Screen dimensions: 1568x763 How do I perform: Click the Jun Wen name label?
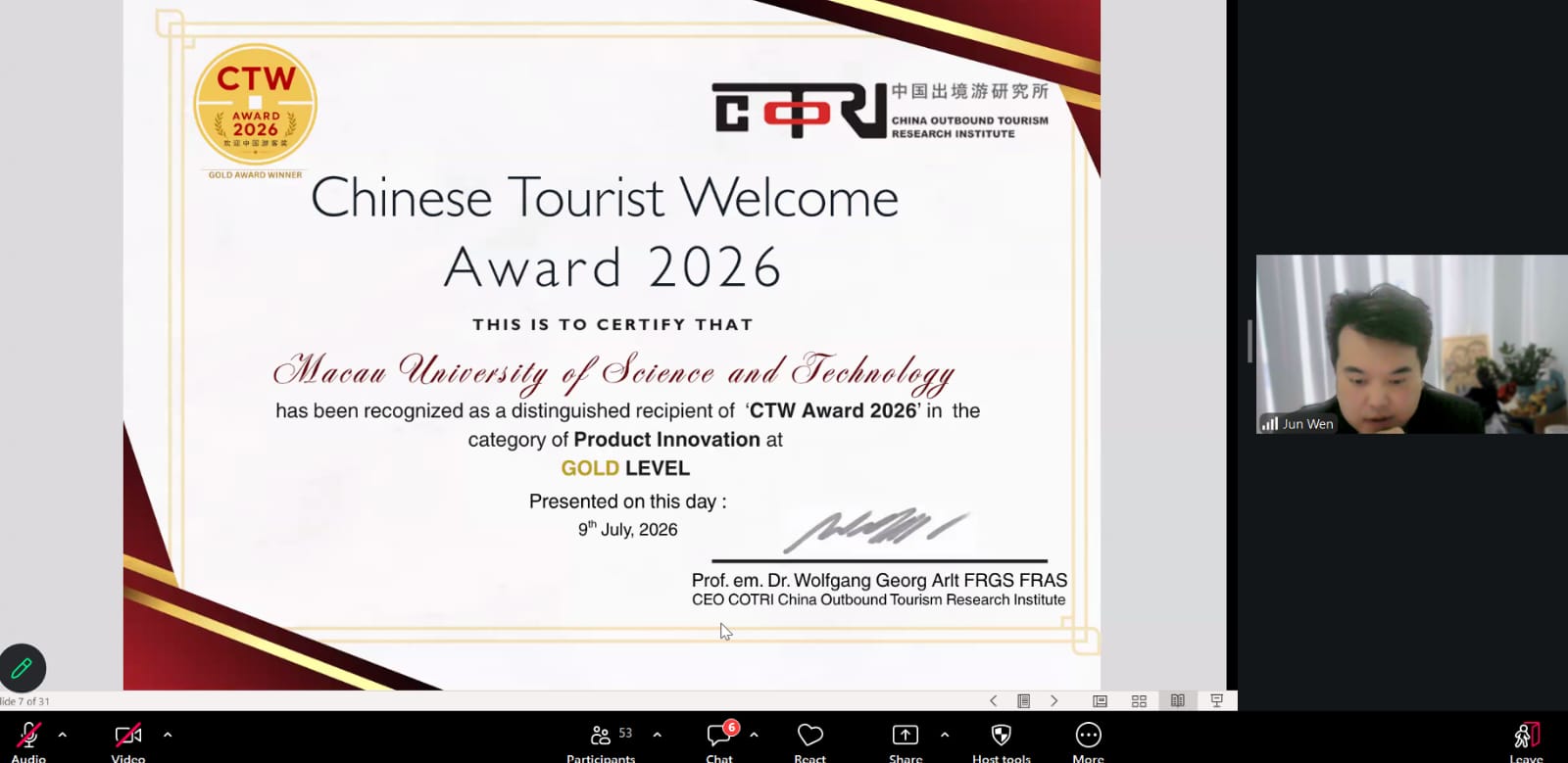tap(1308, 424)
